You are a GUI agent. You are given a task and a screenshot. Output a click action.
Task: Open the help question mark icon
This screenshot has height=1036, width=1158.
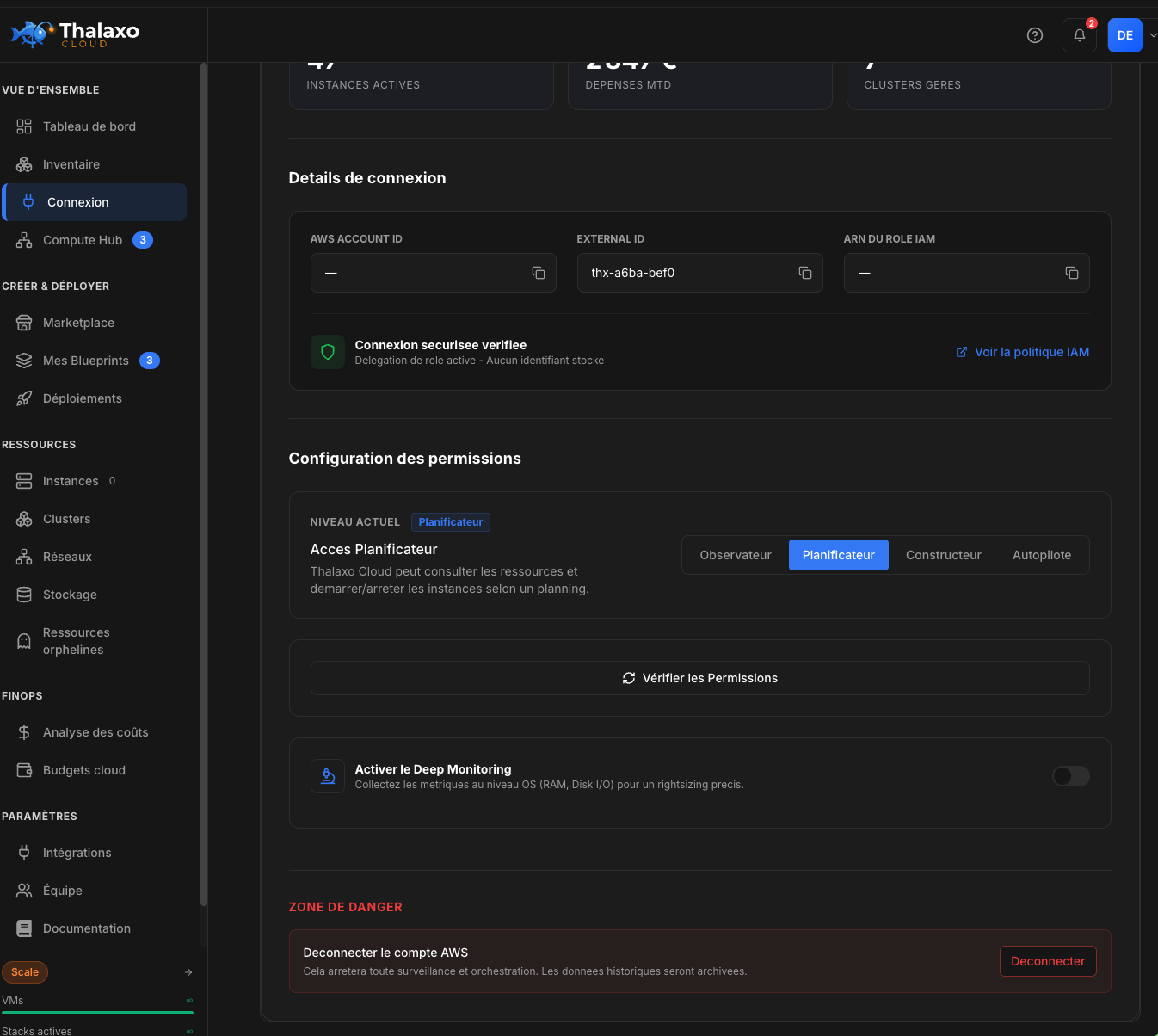click(x=1035, y=35)
